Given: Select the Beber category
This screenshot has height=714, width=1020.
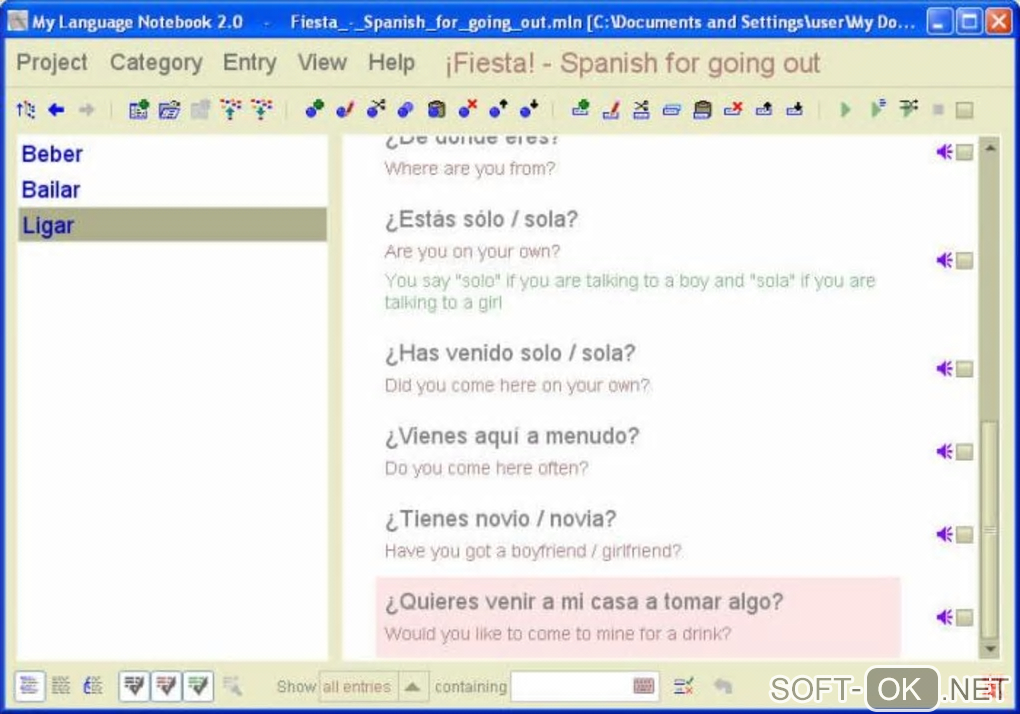Looking at the screenshot, I should pos(172,154).
